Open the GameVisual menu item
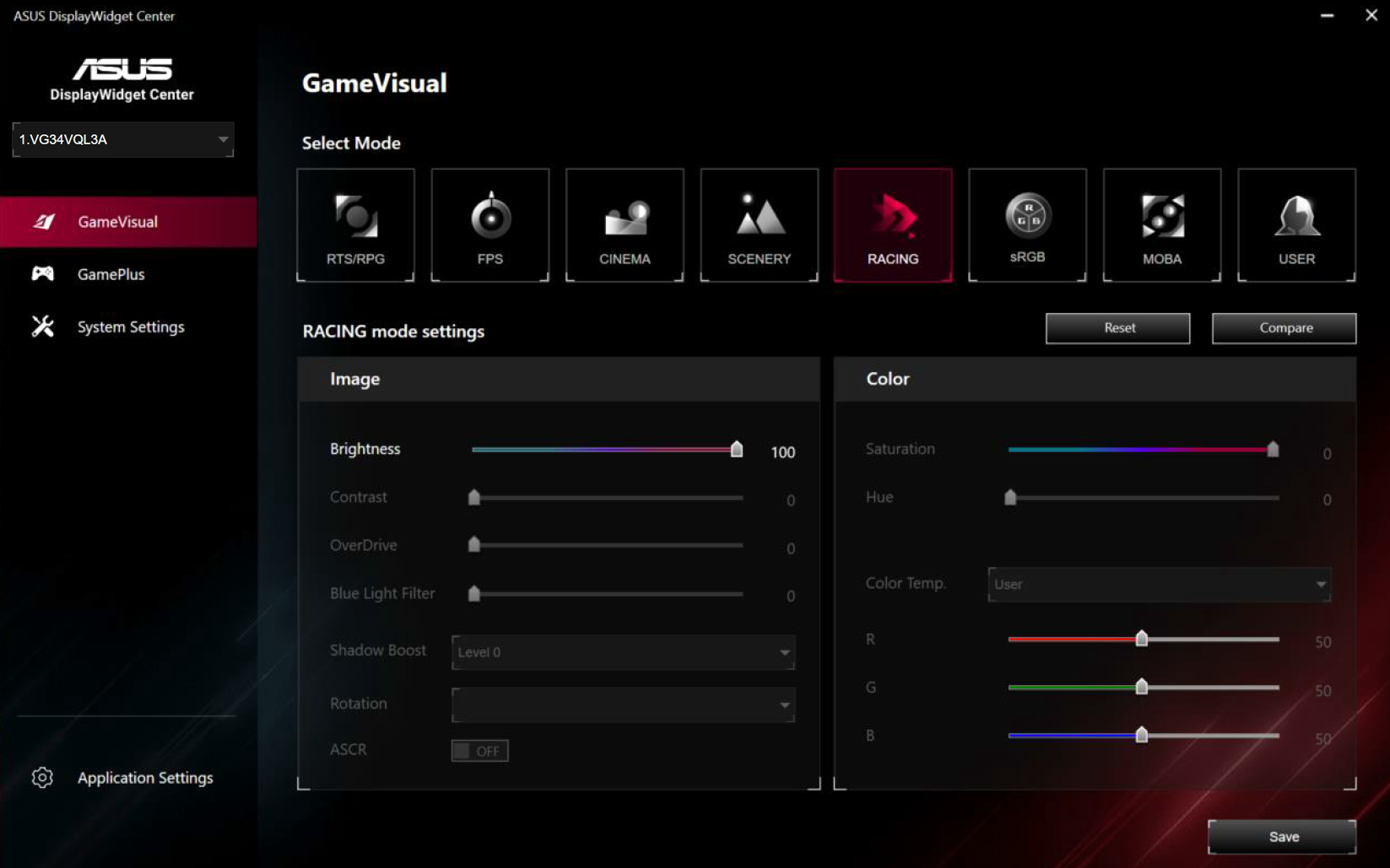The height and width of the screenshot is (868, 1390). 128,222
